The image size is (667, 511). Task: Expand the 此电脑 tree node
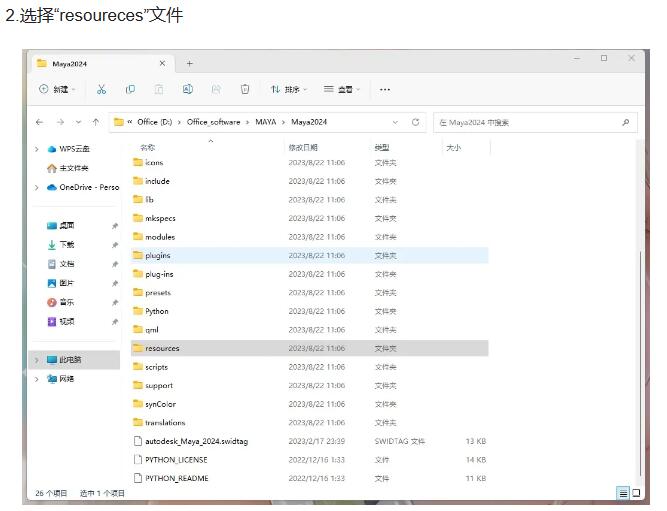tap(38, 360)
